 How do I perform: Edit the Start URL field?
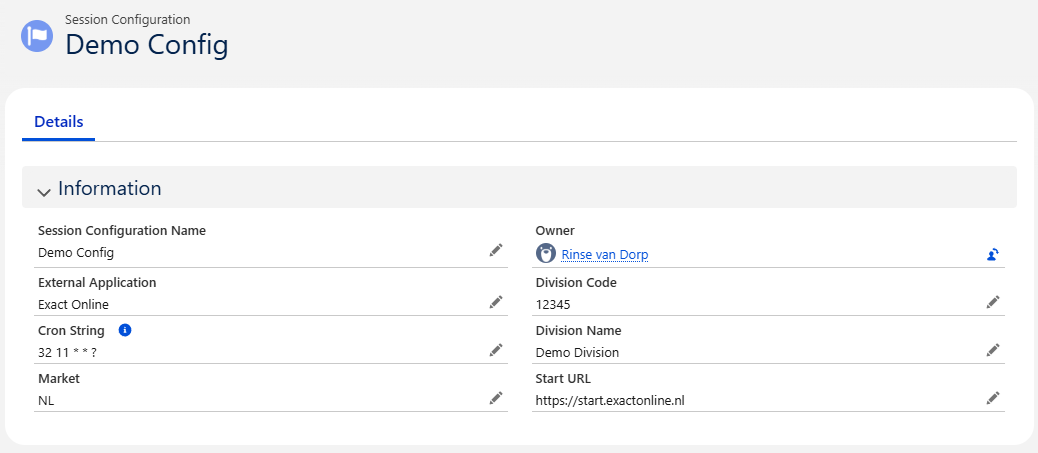pos(992,398)
